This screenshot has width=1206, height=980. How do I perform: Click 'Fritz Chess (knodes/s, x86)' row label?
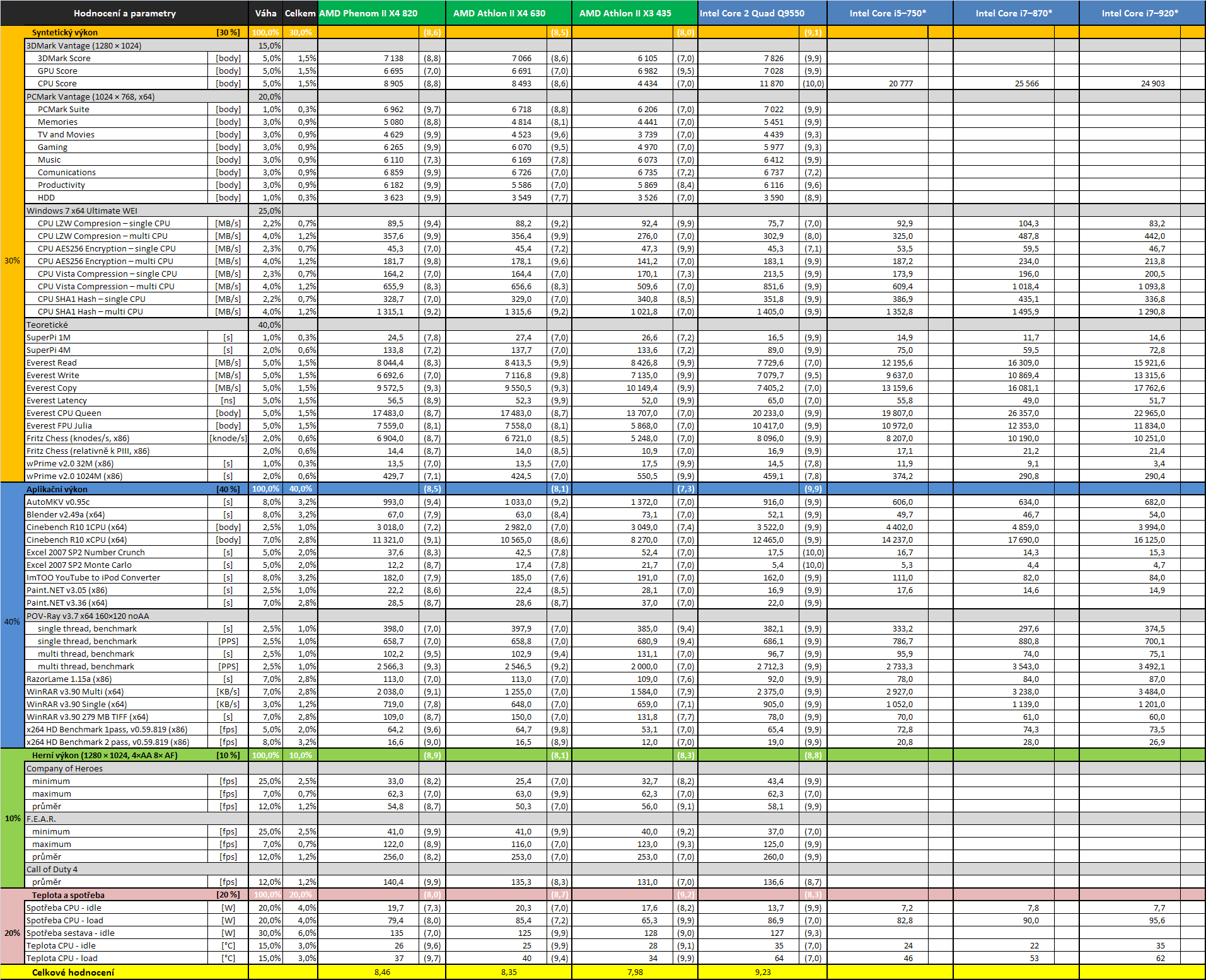point(79,438)
